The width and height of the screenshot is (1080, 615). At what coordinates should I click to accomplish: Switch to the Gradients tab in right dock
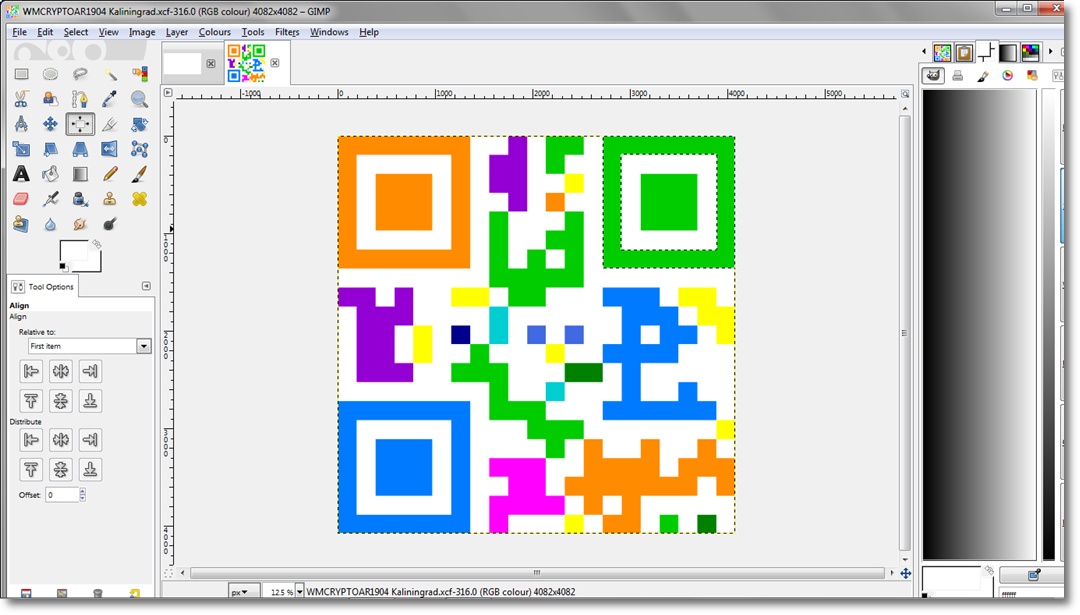click(1008, 52)
